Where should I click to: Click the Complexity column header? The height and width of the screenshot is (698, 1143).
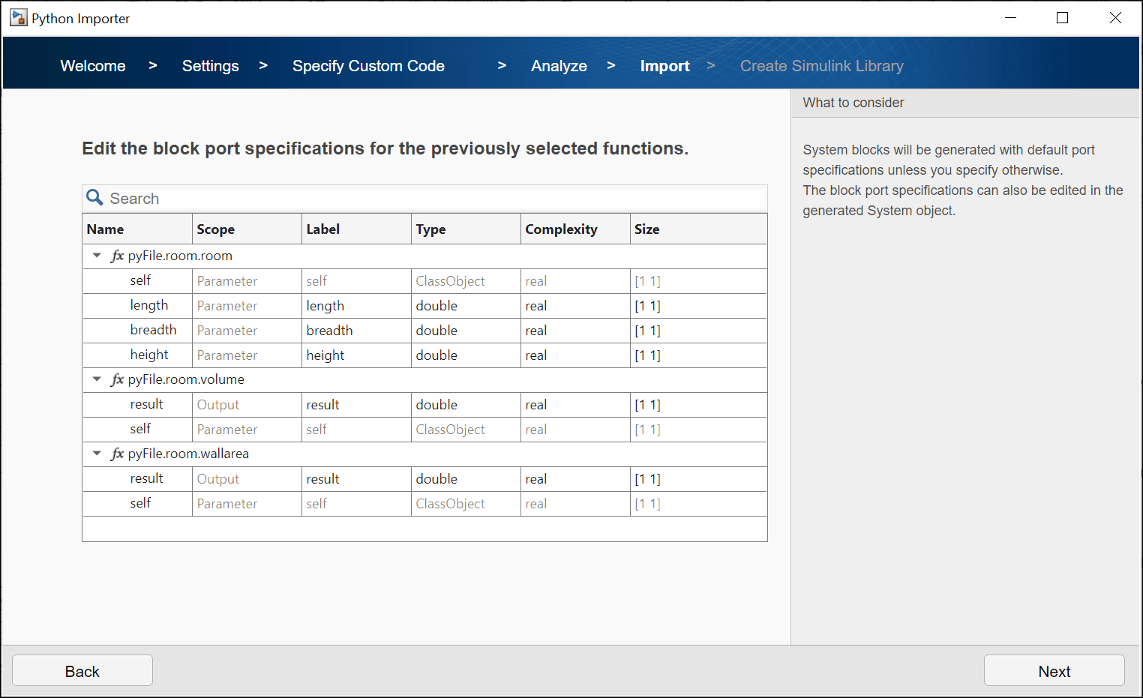pyautogui.click(x=575, y=229)
